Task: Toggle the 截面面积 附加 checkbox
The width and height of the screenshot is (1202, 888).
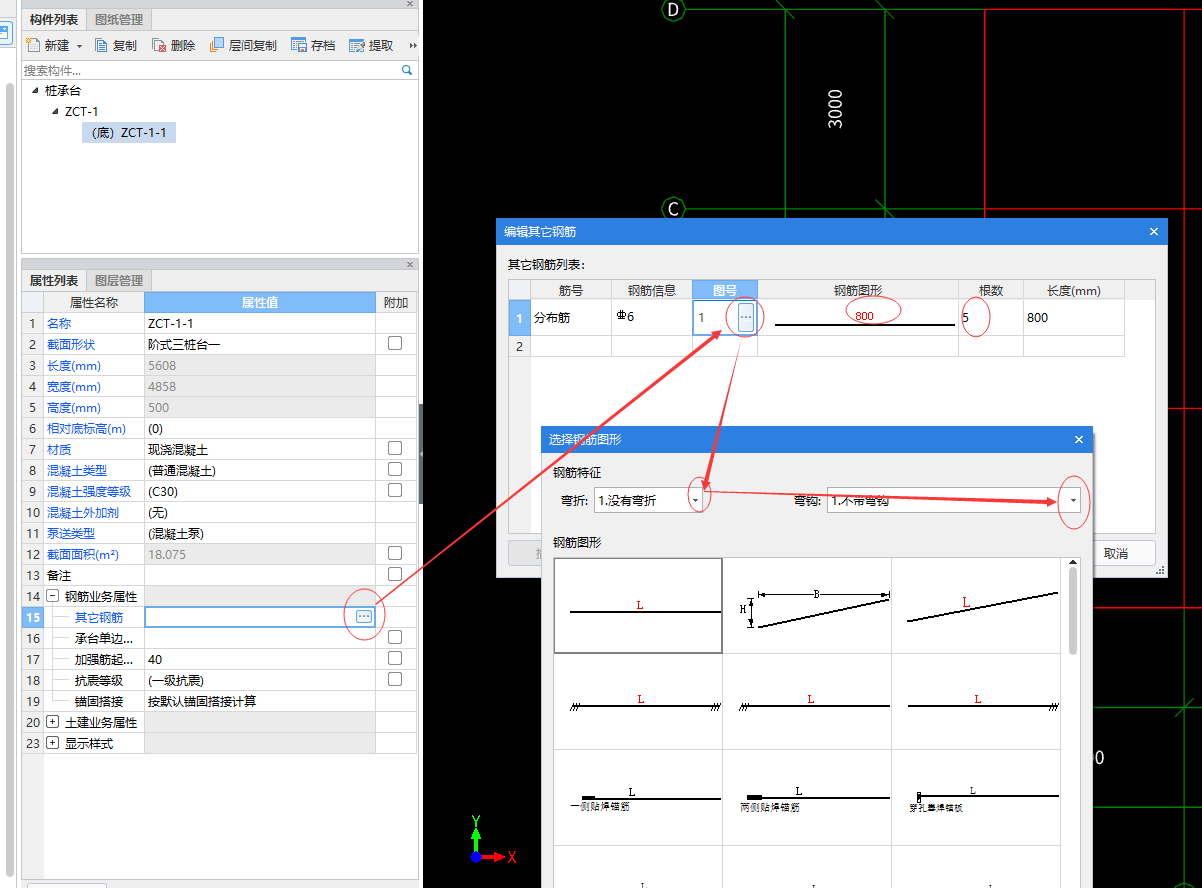Action: click(395, 553)
